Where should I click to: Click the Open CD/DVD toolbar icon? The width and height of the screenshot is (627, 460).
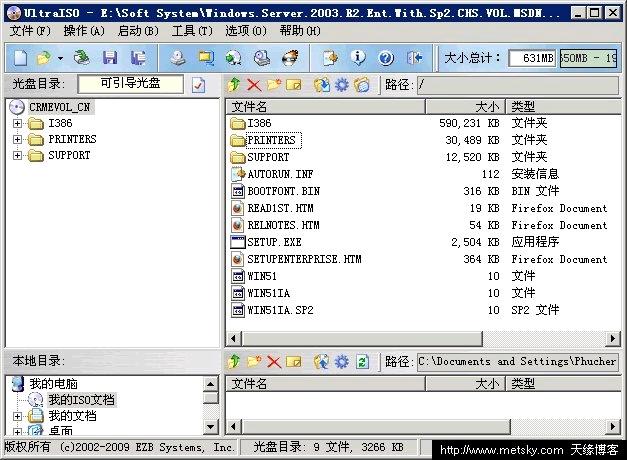pyautogui.click(x=82, y=58)
